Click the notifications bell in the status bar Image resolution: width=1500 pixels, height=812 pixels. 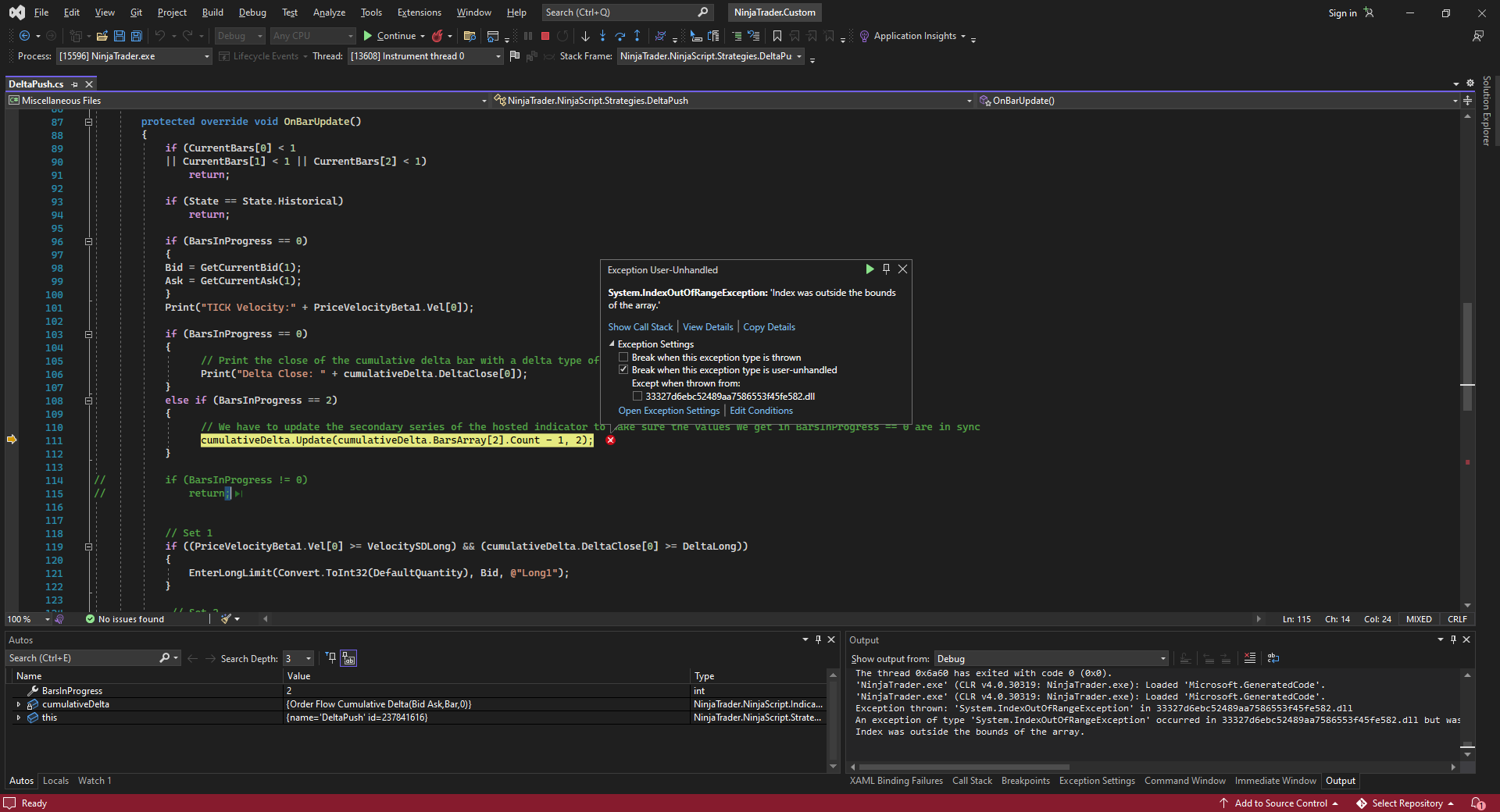(1477, 803)
